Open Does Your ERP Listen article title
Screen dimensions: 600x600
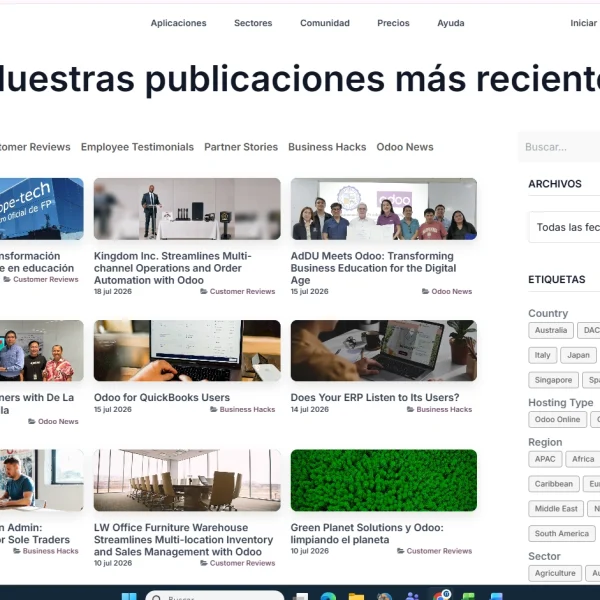[x=375, y=398]
